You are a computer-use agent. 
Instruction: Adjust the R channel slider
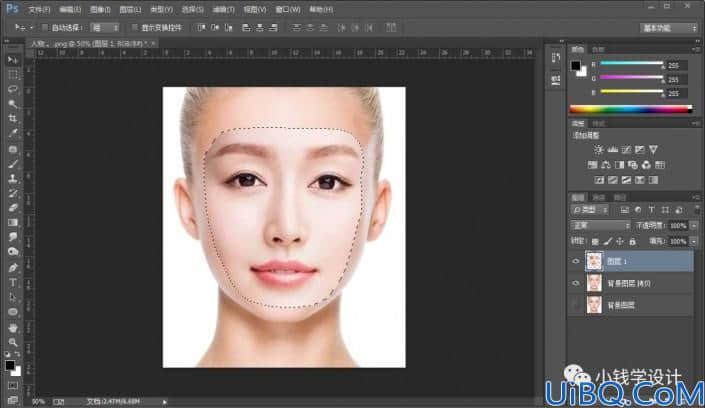pyautogui.click(x=631, y=63)
